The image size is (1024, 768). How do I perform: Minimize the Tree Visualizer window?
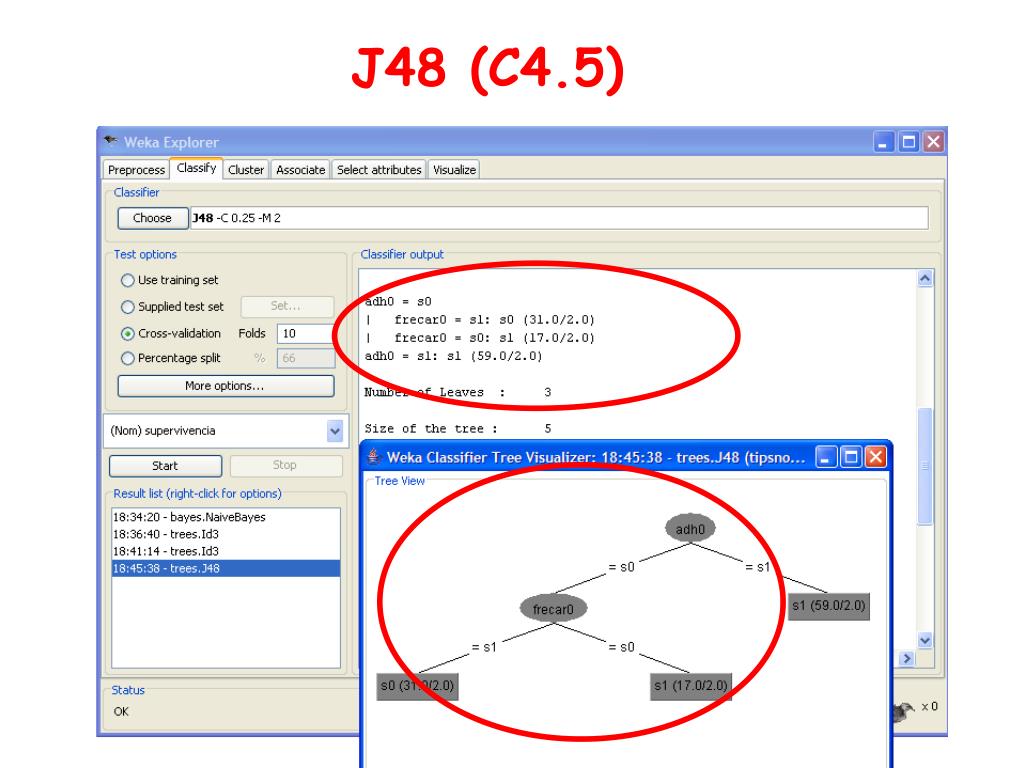click(x=826, y=457)
